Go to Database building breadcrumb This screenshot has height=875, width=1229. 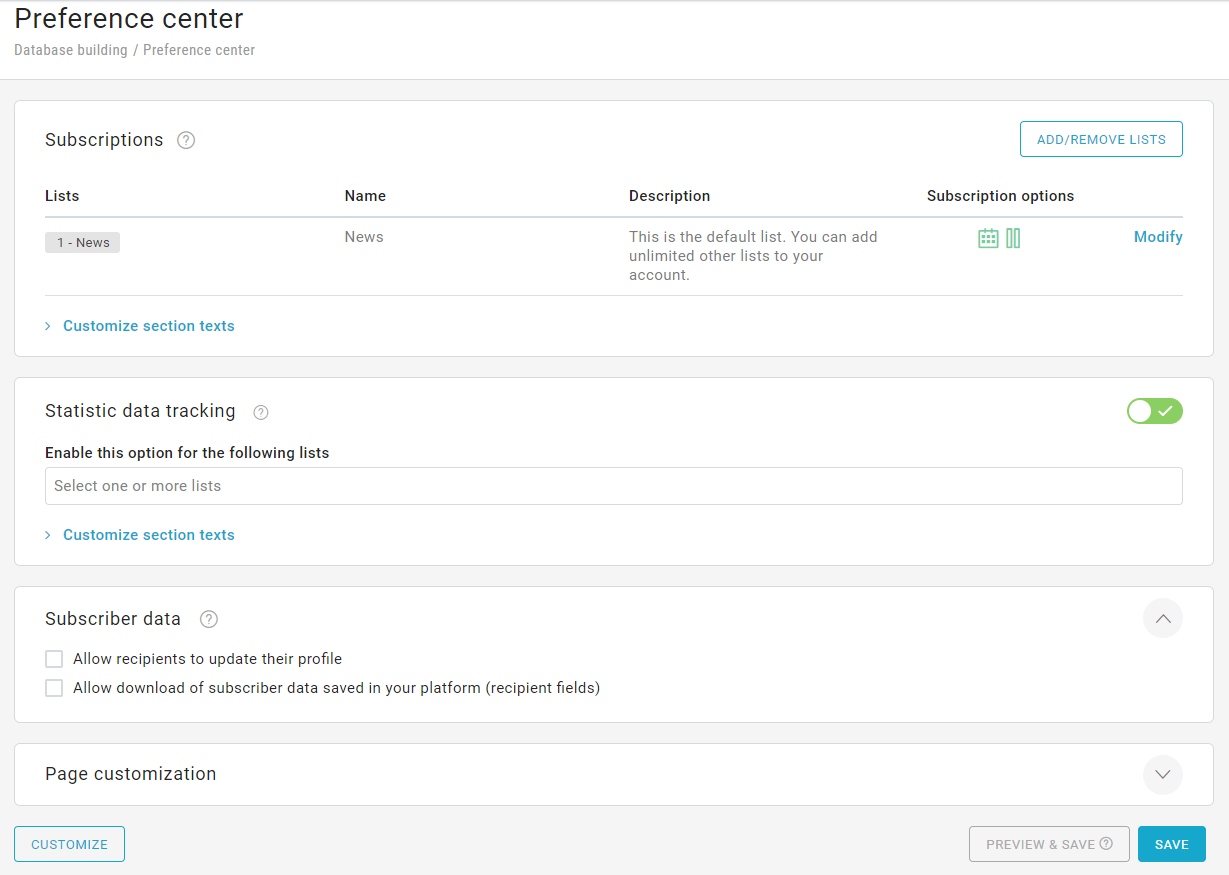point(71,50)
